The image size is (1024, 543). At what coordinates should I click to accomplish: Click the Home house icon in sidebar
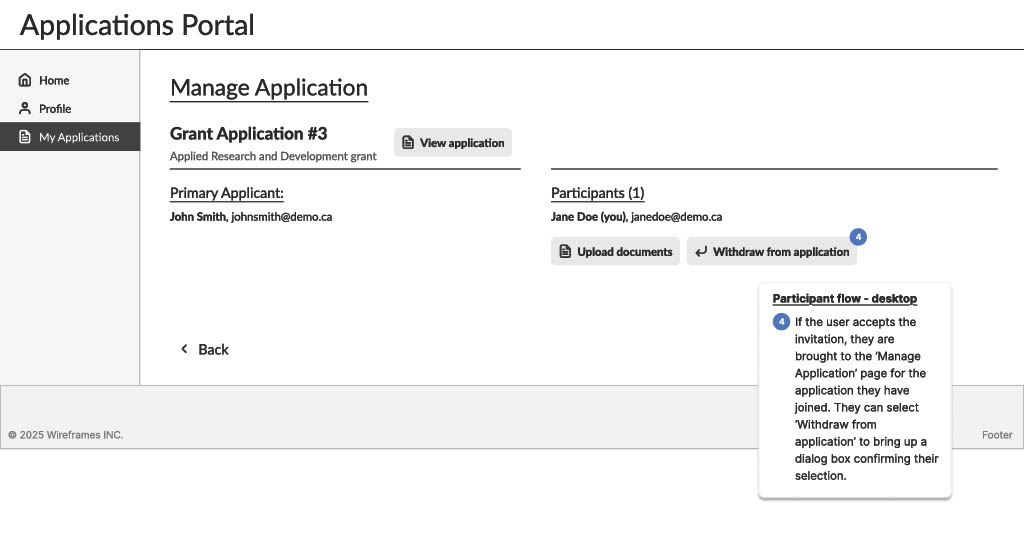[25, 80]
